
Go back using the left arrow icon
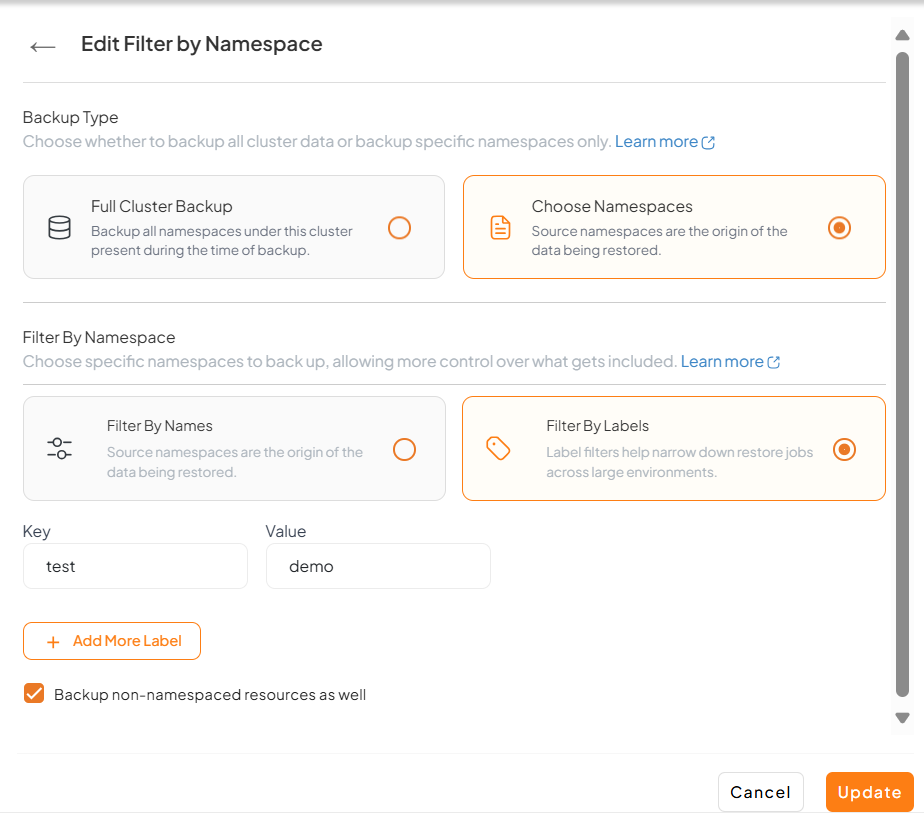(x=42, y=47)
